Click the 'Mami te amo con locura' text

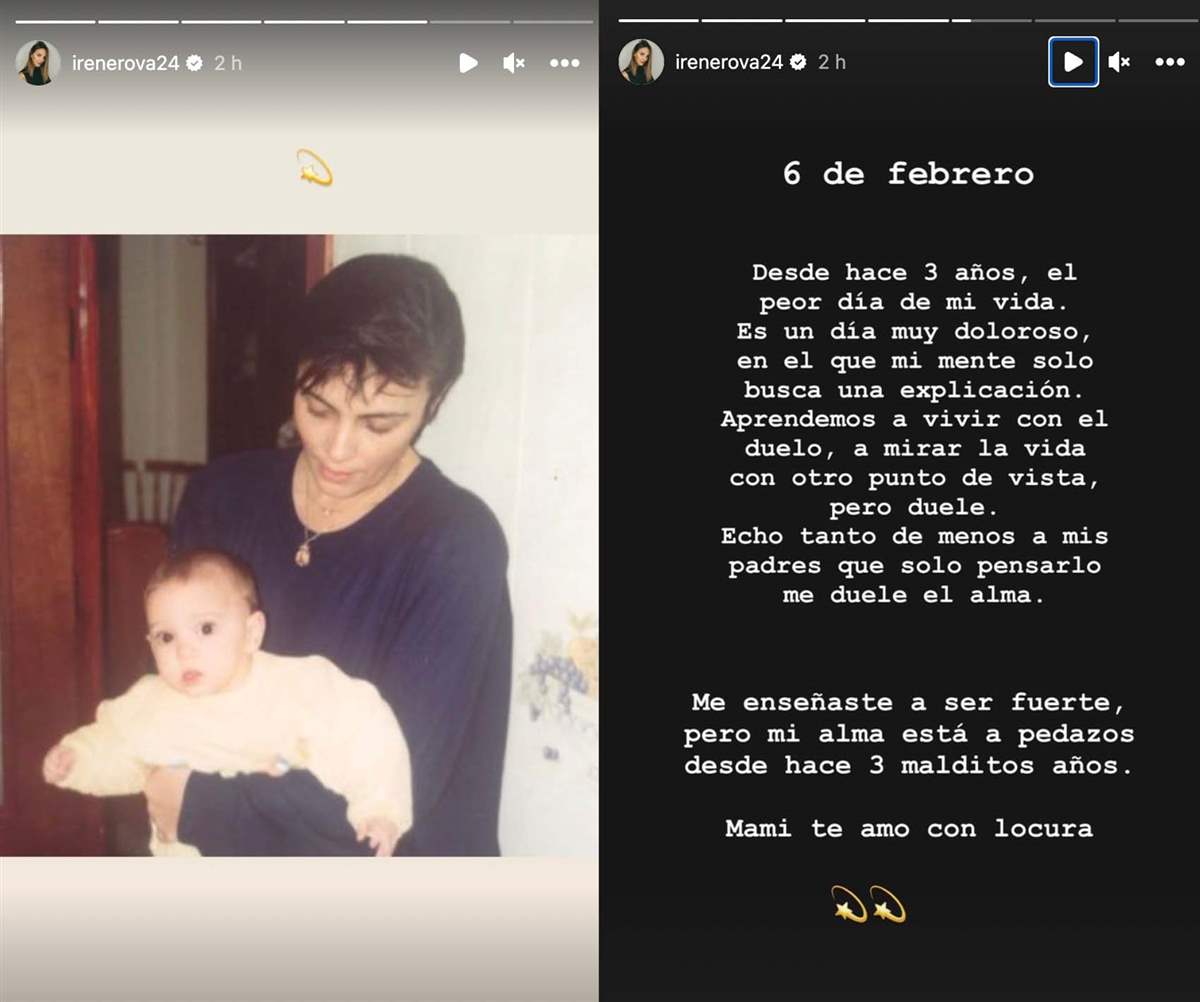(x=908, y=829)
